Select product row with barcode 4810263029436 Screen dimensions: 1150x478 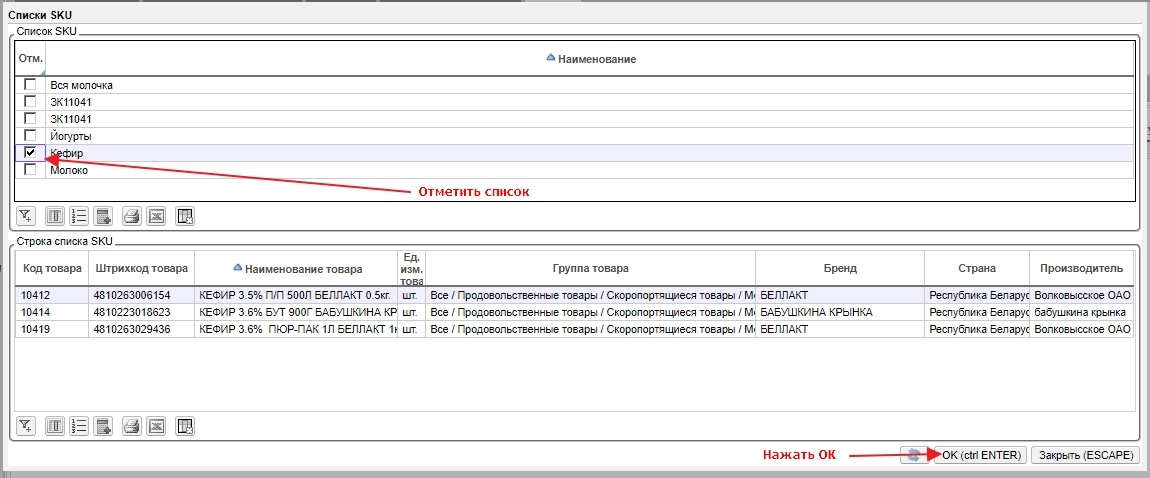141,329
